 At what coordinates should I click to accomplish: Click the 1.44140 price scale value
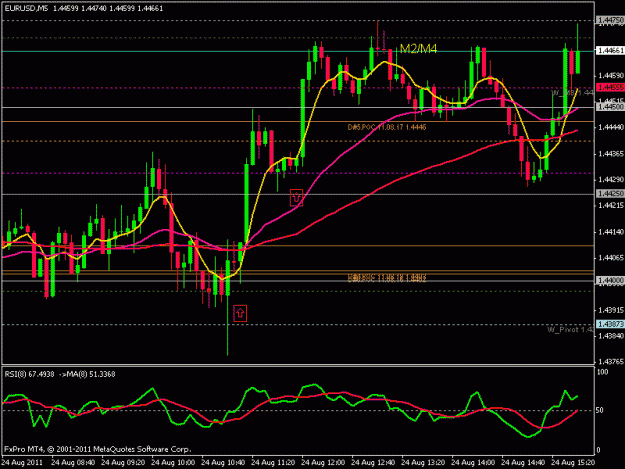point(611,232)
